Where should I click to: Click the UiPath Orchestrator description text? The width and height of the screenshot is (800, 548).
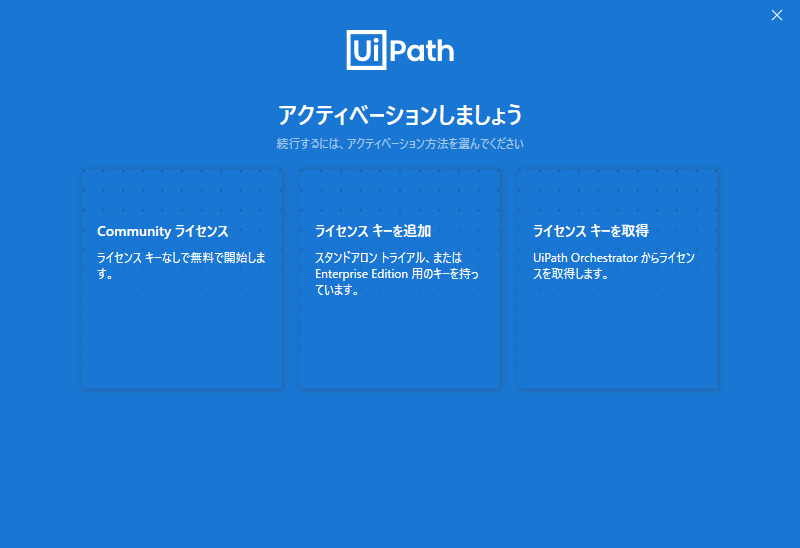point(614,265)
